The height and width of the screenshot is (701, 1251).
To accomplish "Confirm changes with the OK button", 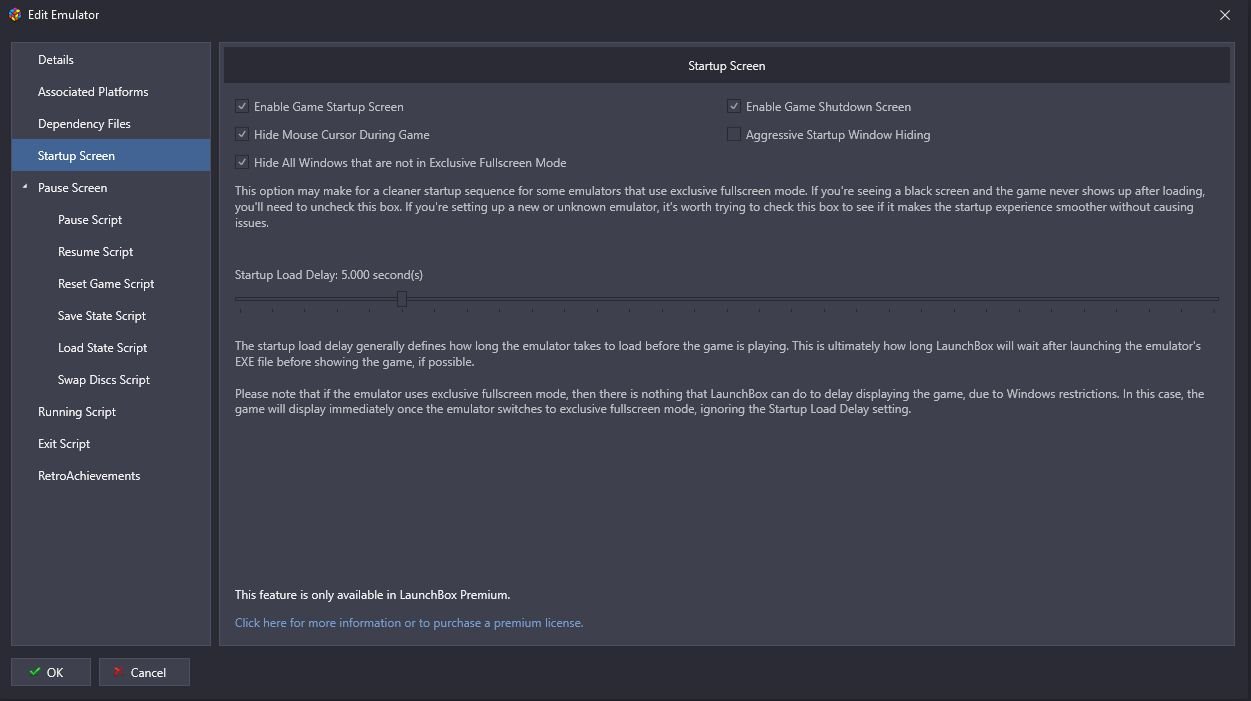I will pyautogui.click(x=51, y=672).
